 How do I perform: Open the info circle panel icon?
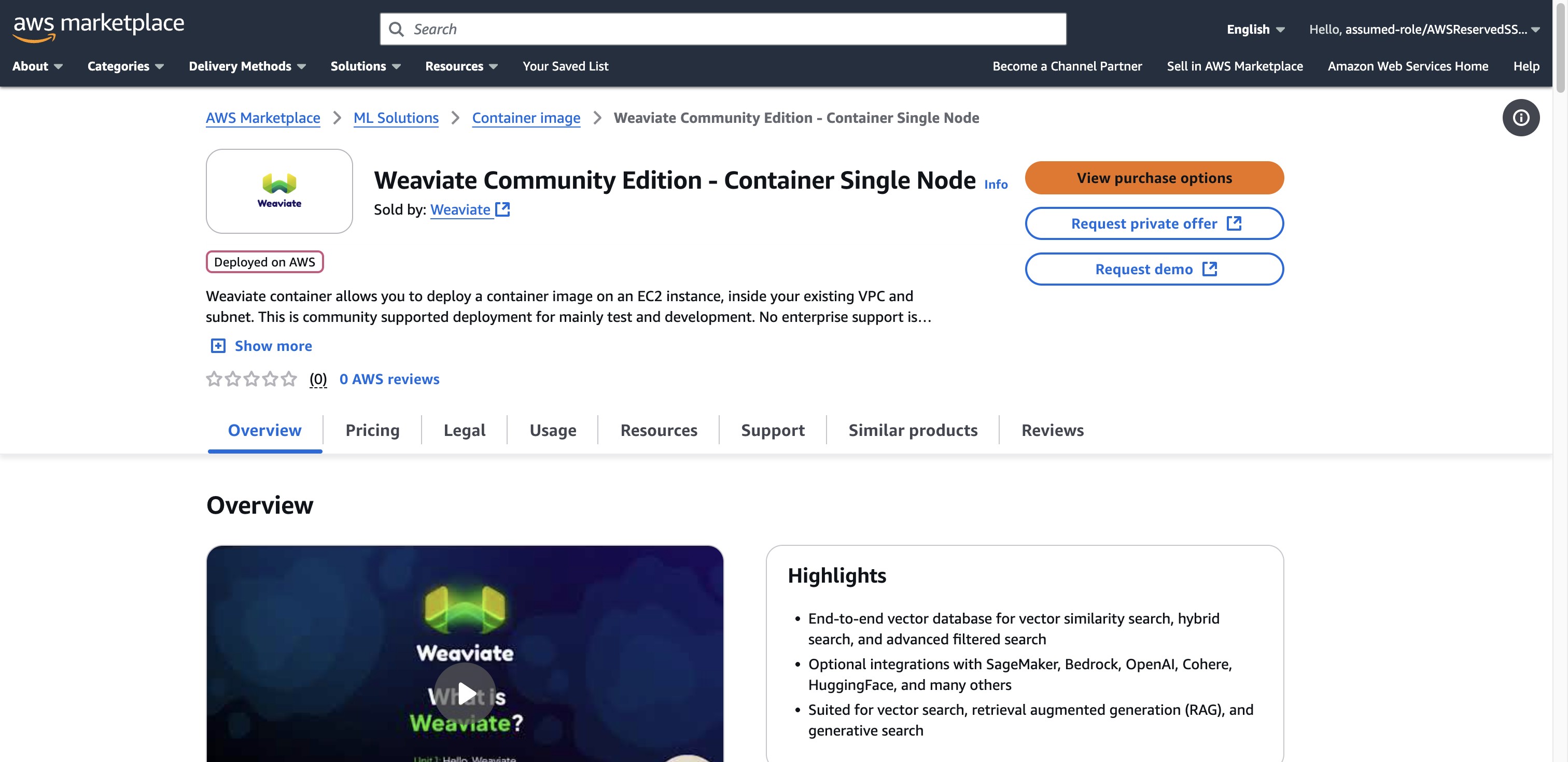[x=1520, y=118]
